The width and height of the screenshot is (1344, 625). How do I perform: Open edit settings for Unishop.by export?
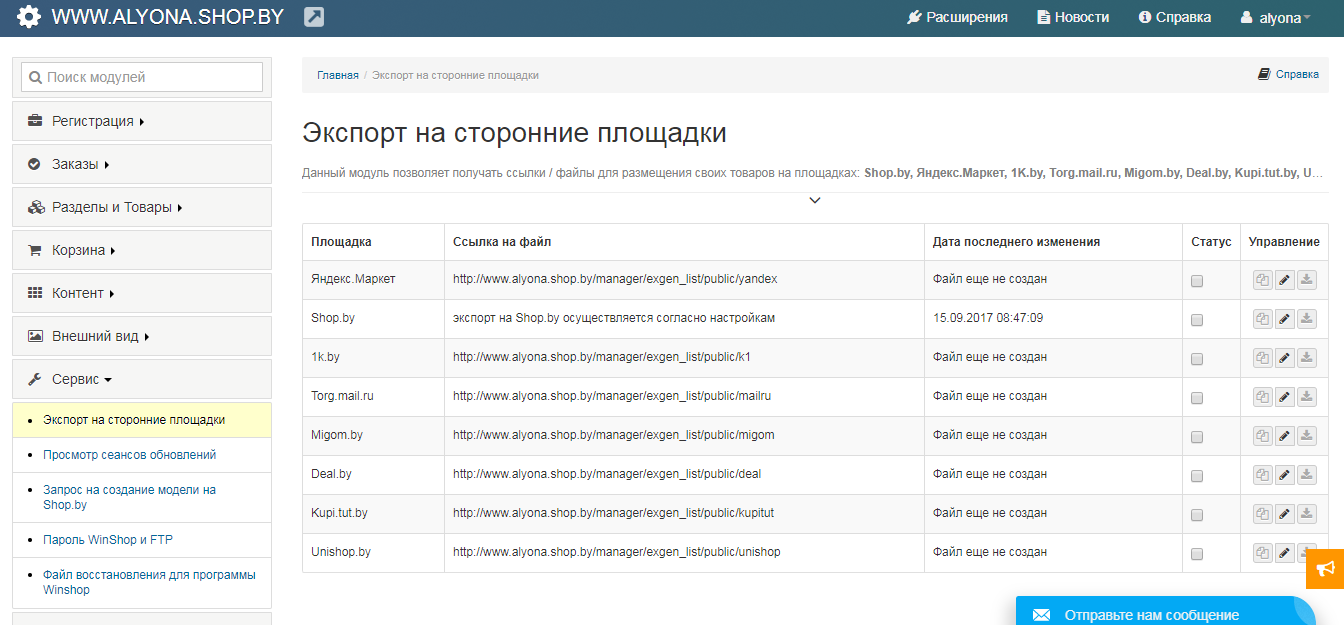pyautogui.click(x=1284, y=552)
